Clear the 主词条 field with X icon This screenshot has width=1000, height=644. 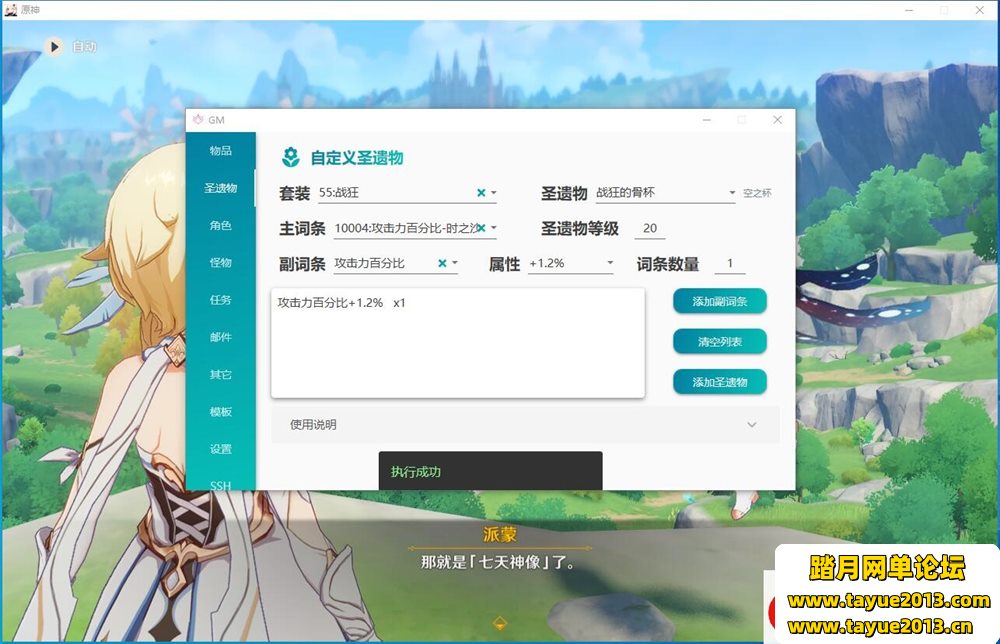(x=482, y=228)
